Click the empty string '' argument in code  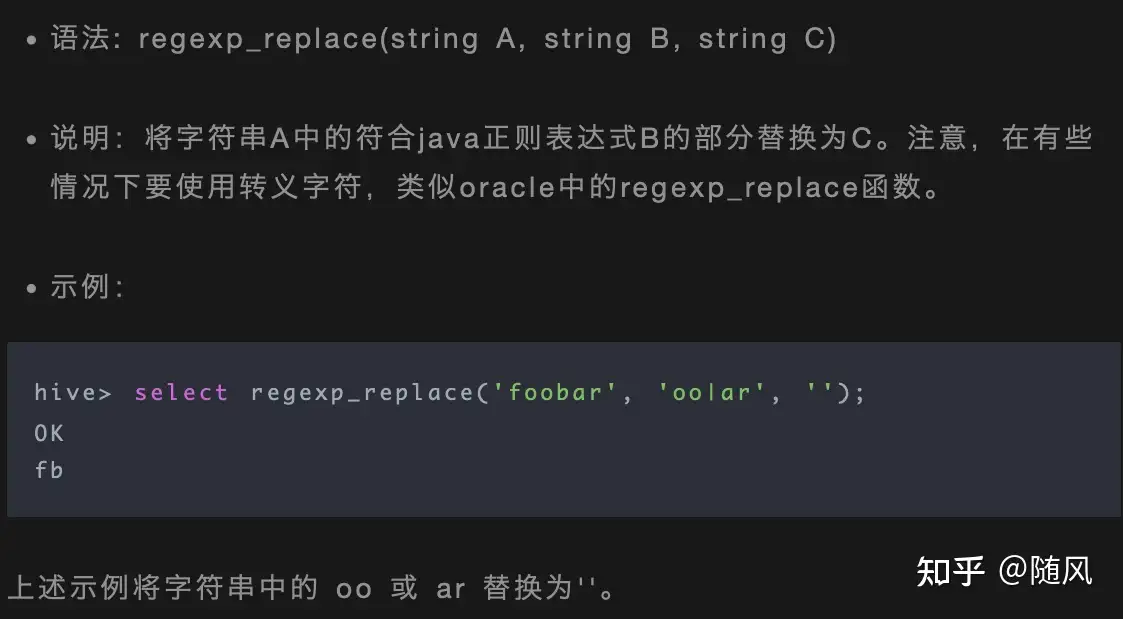[820, 393]
